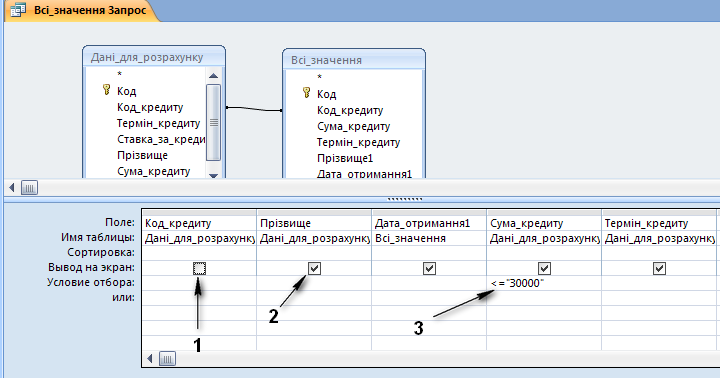Select the Дані_для_розрахунку table title bar
The height and width of the screenshot is (378, 720).
click(154, 57)
